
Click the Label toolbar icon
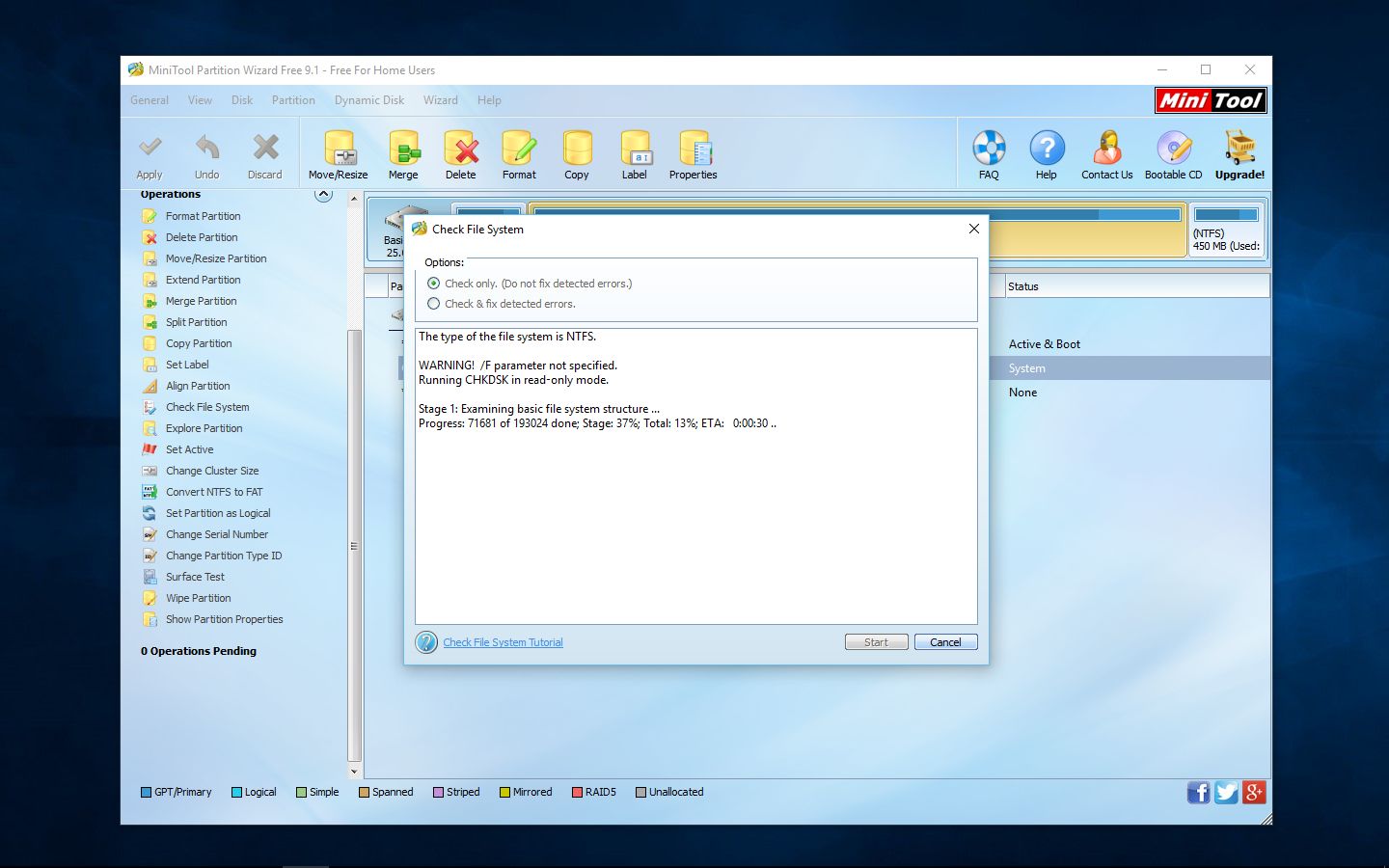point(635,149)
